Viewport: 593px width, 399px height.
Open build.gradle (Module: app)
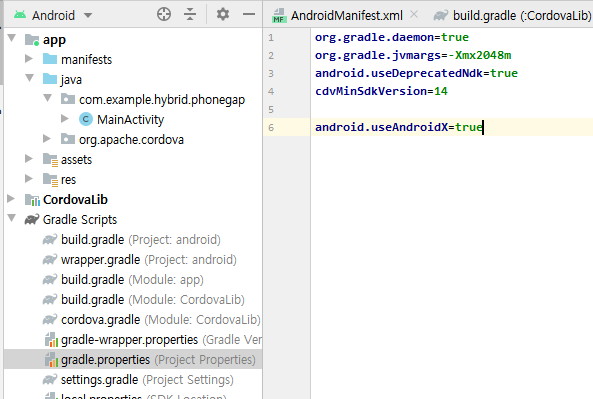(x=132, y=279)
